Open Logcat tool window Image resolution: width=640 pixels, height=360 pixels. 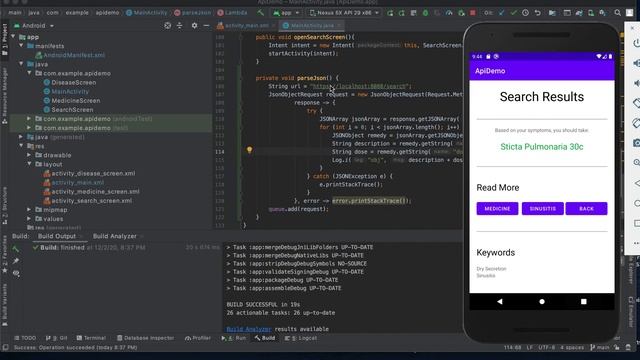(301, 338)
